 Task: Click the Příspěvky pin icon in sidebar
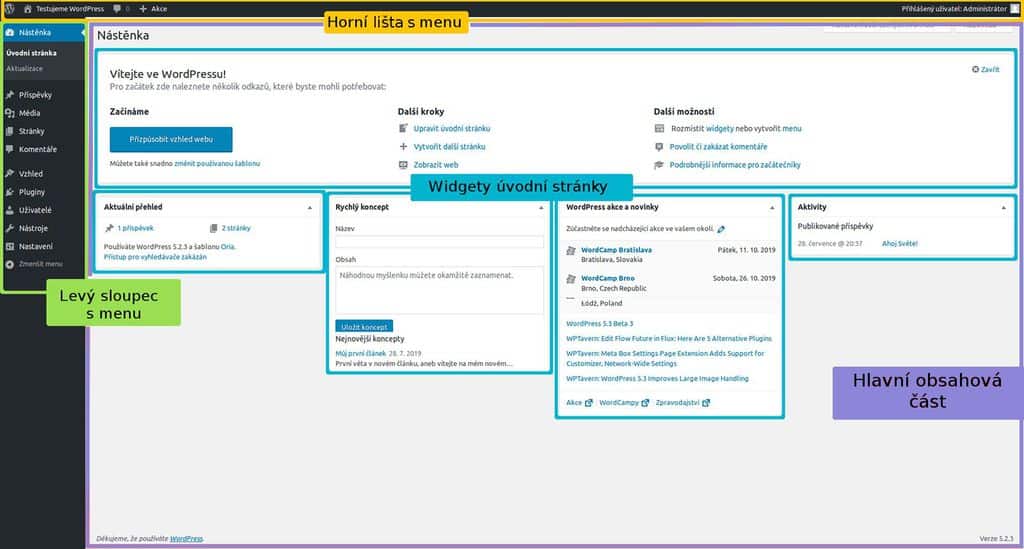click(10, 95)
